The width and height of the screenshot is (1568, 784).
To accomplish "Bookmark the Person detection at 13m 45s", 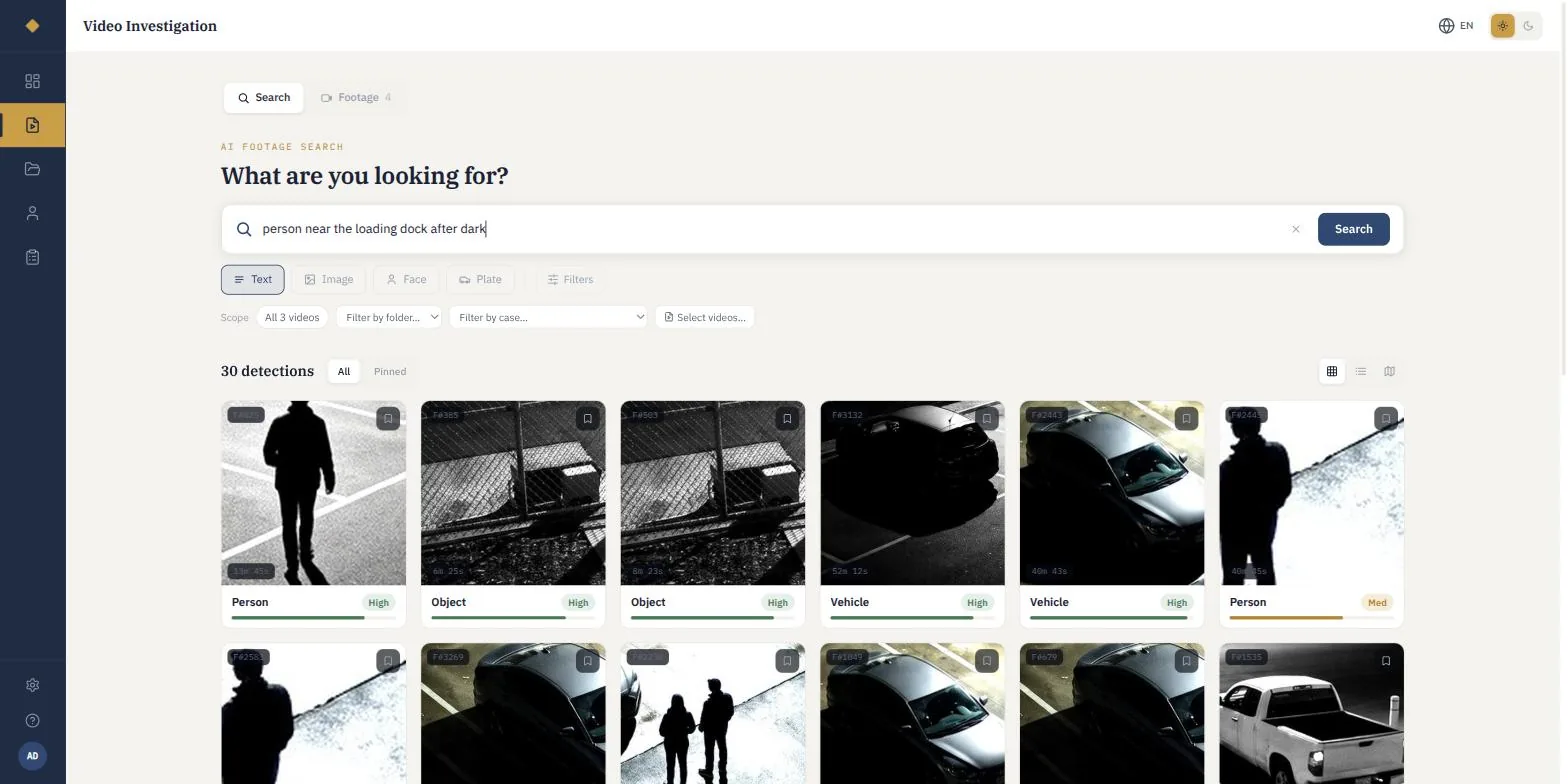I will pyautogui.click(x=388, y=419).
